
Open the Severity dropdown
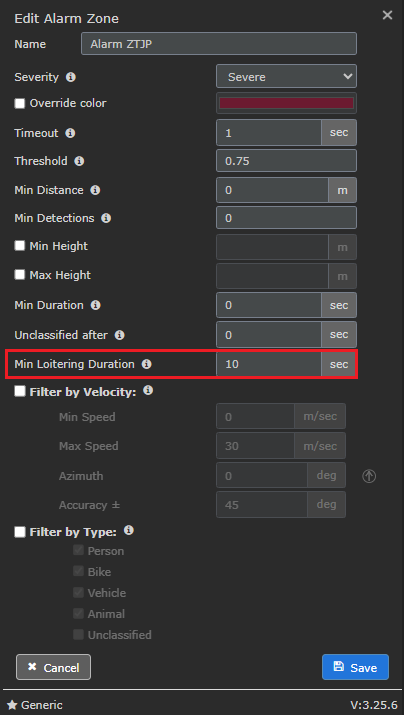[286, 76]
